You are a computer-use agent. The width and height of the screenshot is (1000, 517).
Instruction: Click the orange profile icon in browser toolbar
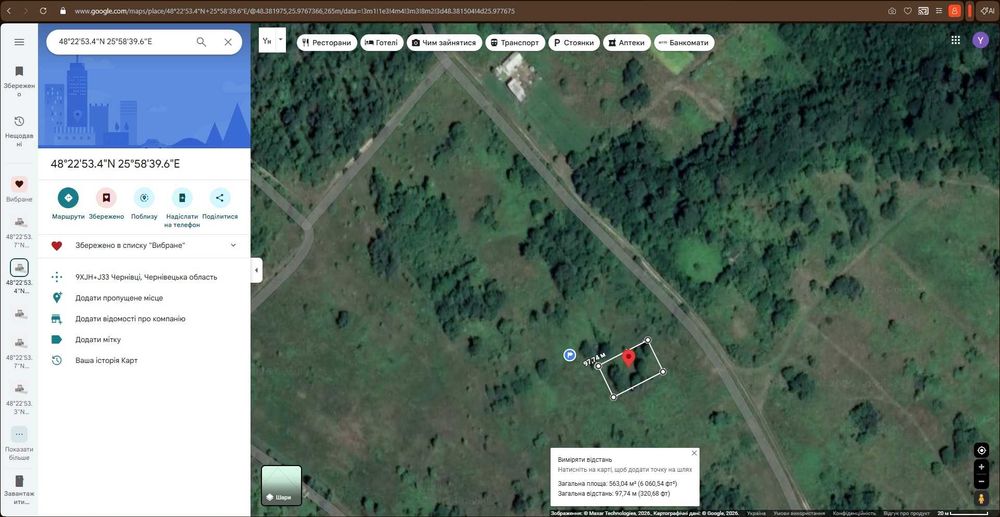(x=955, y=11)
